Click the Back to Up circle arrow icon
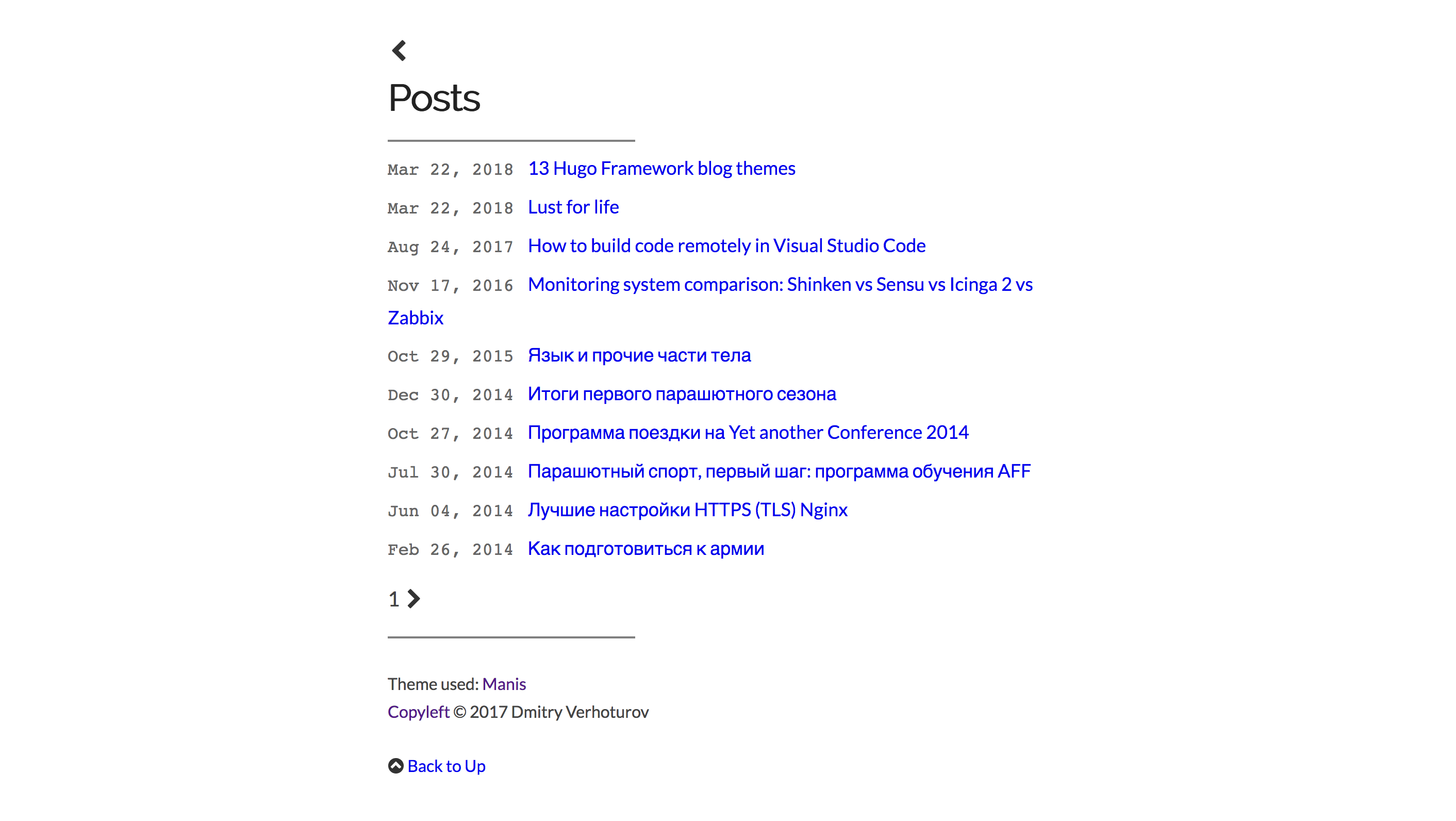The image size is (1456, 821). (395, 766)
